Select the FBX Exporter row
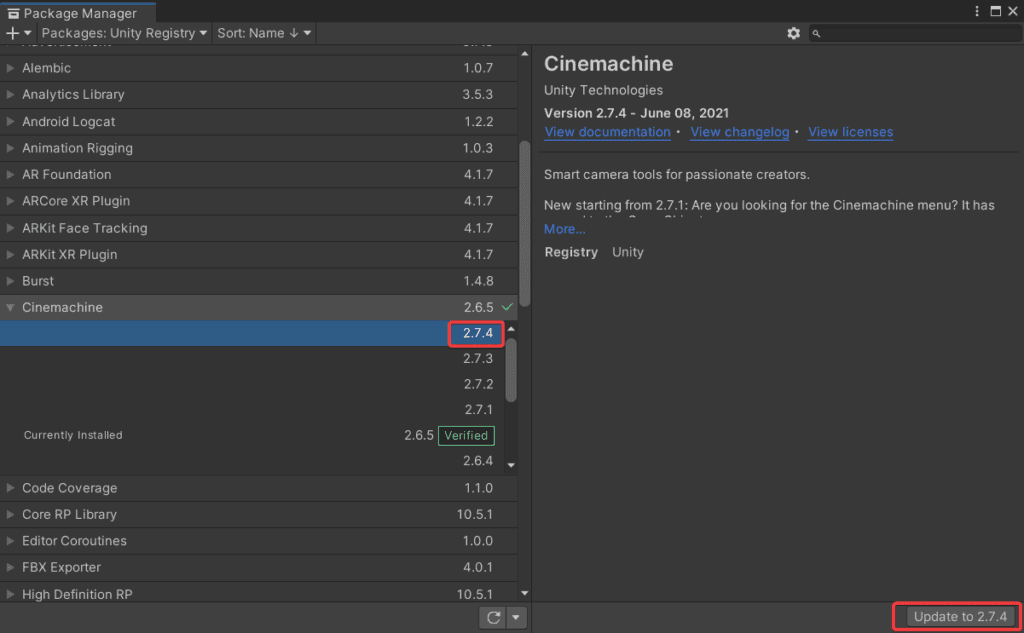This screenshot has height=633, width=1024. coord(259,568)
